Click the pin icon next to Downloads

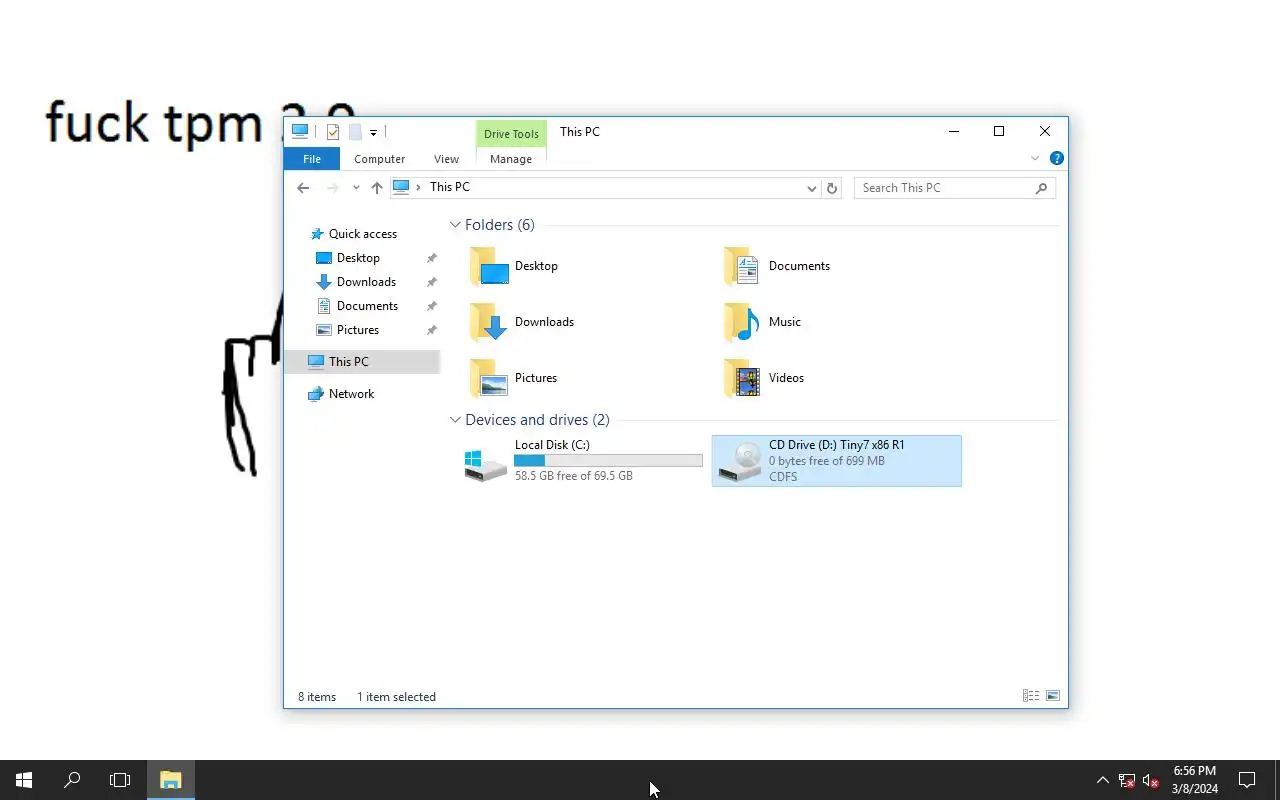(x=432, y=282)
